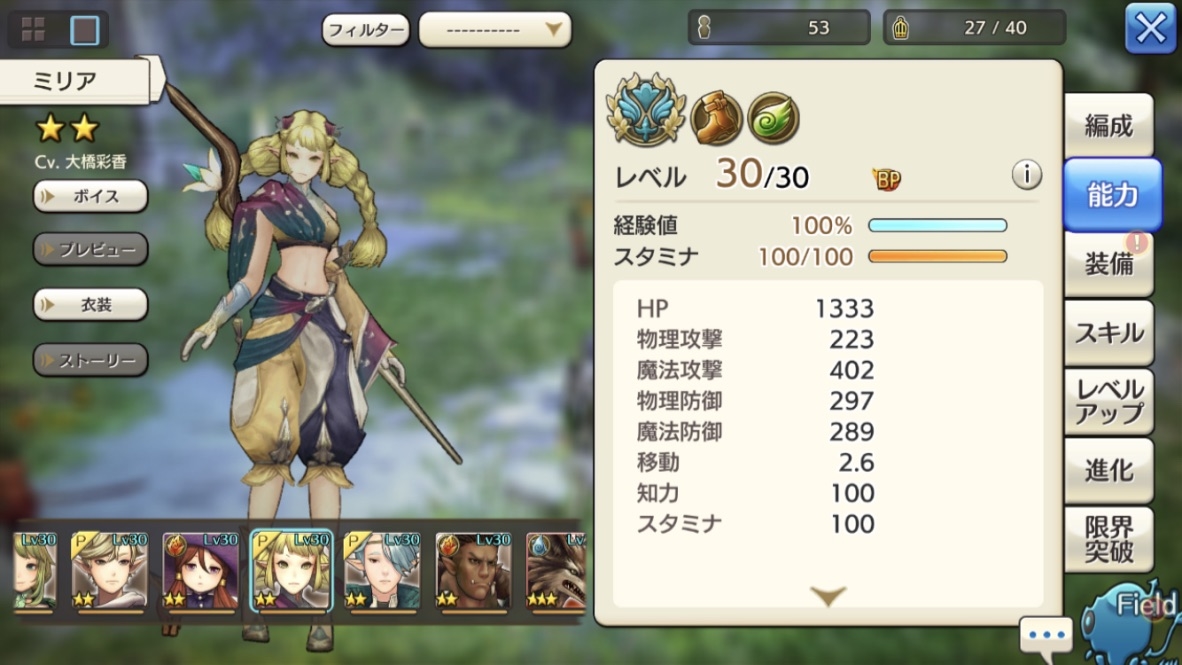Open the filter dropdown list
Viewport: 1182px width, 665px height.
pos(495,30)
